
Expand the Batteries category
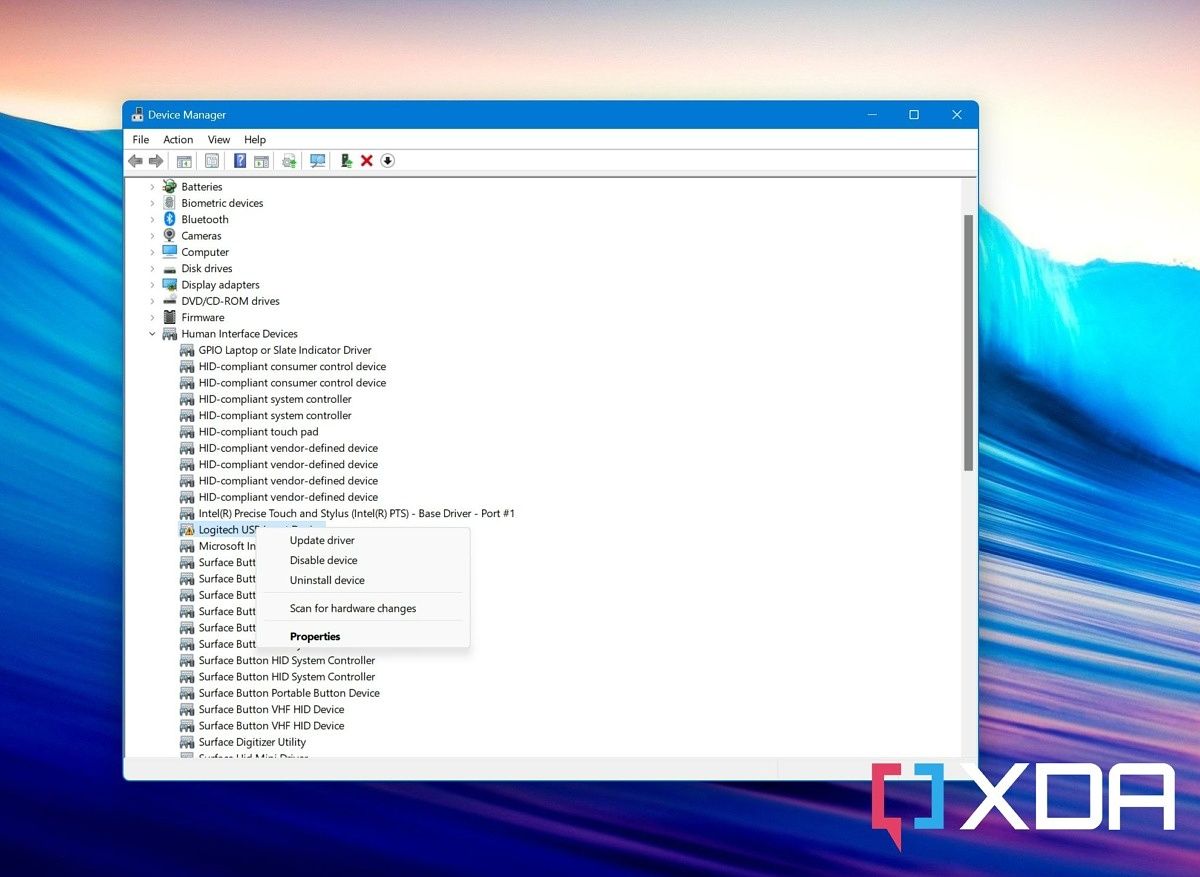153,187
